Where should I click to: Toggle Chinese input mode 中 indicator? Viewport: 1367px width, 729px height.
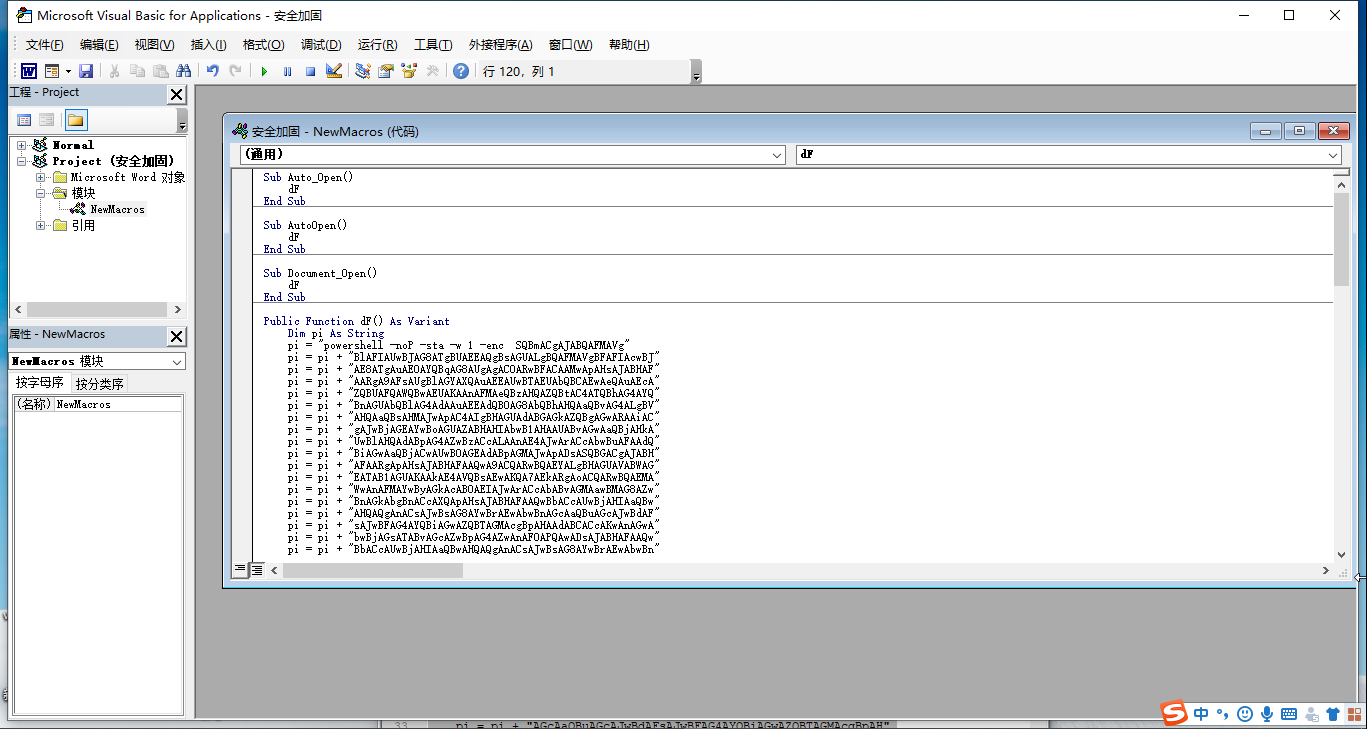coord(1200,714)
